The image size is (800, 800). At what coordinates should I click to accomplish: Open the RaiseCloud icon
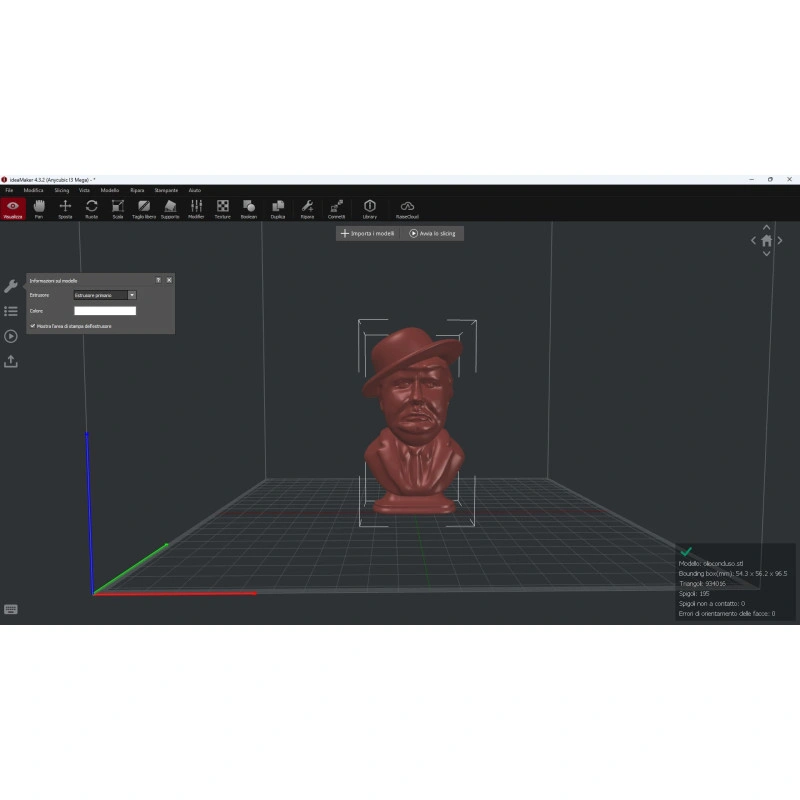point(407,209)
